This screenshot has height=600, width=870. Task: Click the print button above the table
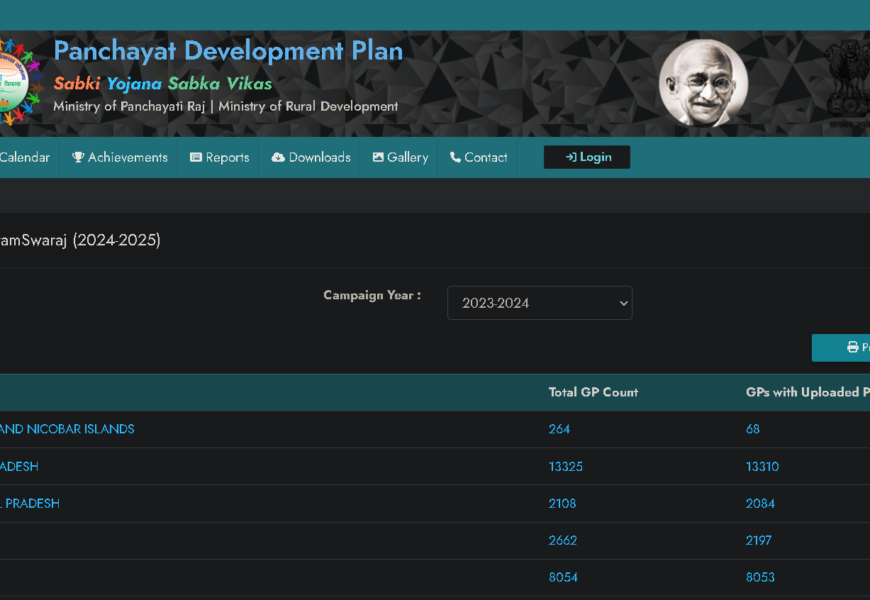point(841,347)
